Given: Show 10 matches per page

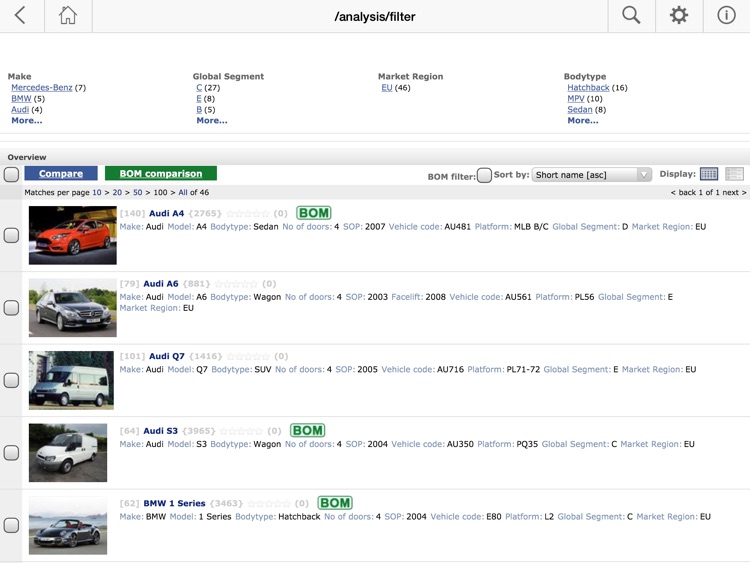Looking at the screenshot, I should (97, 192).
